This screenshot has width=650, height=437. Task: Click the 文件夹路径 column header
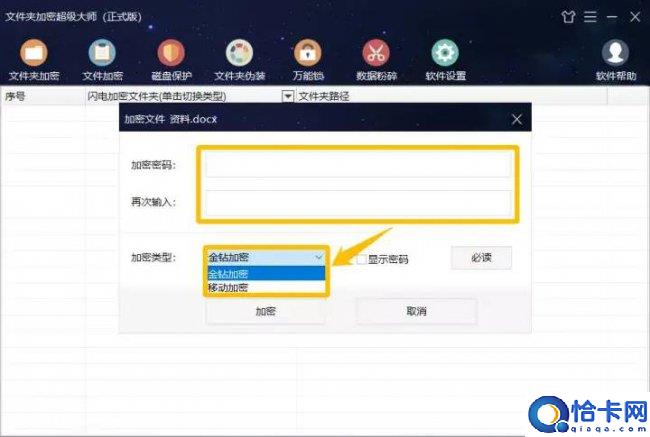452,97
